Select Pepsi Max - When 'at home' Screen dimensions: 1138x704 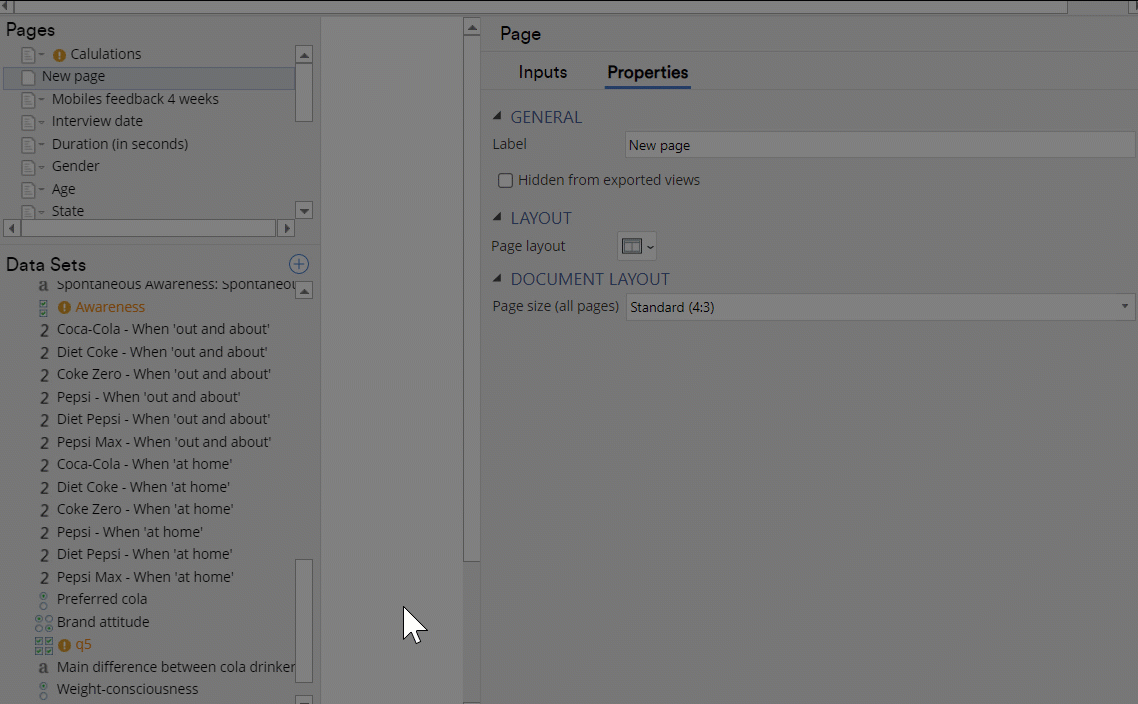click(x=145, y=577)
